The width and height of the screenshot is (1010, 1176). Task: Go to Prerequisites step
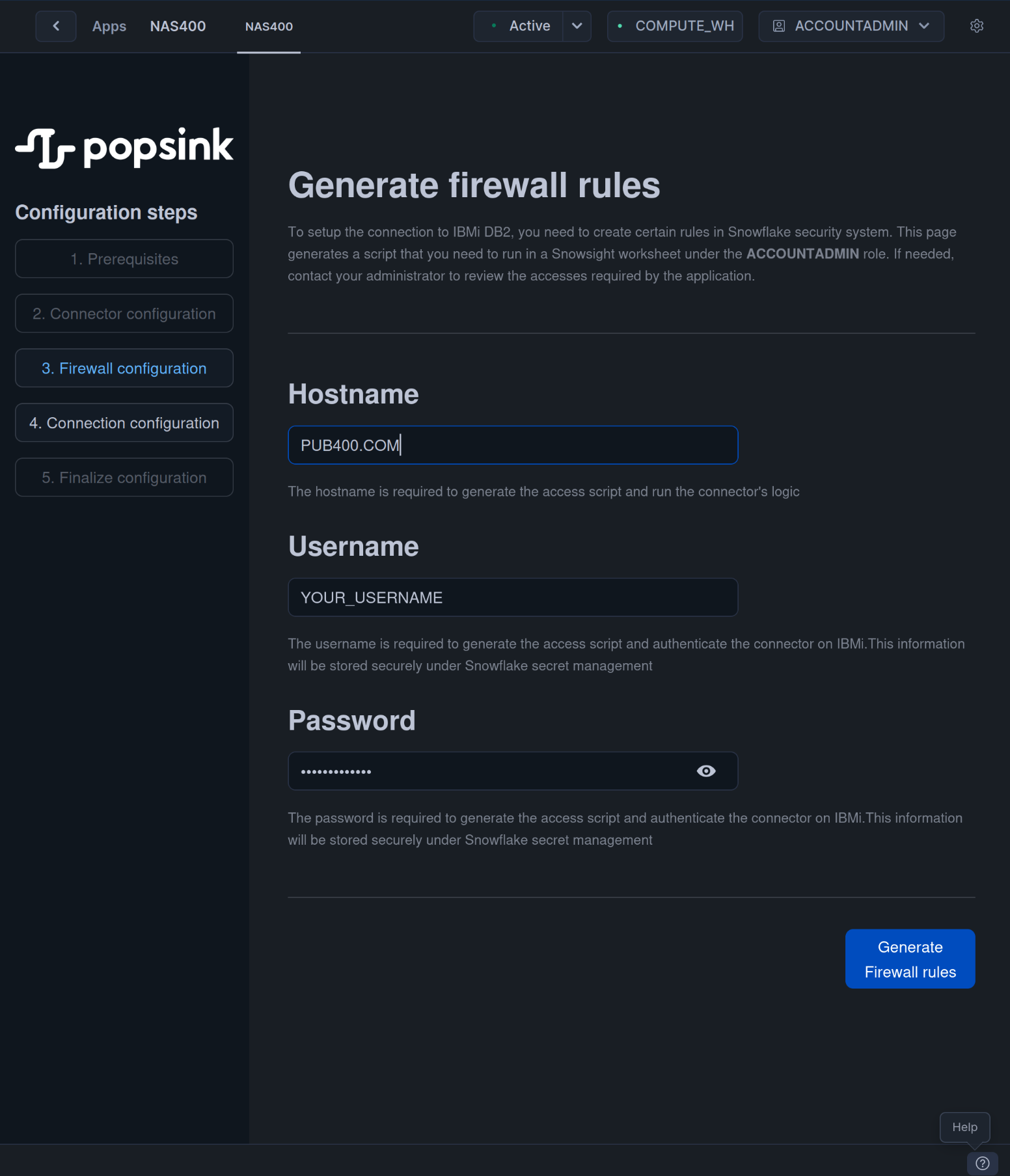(x=124, y=259)
